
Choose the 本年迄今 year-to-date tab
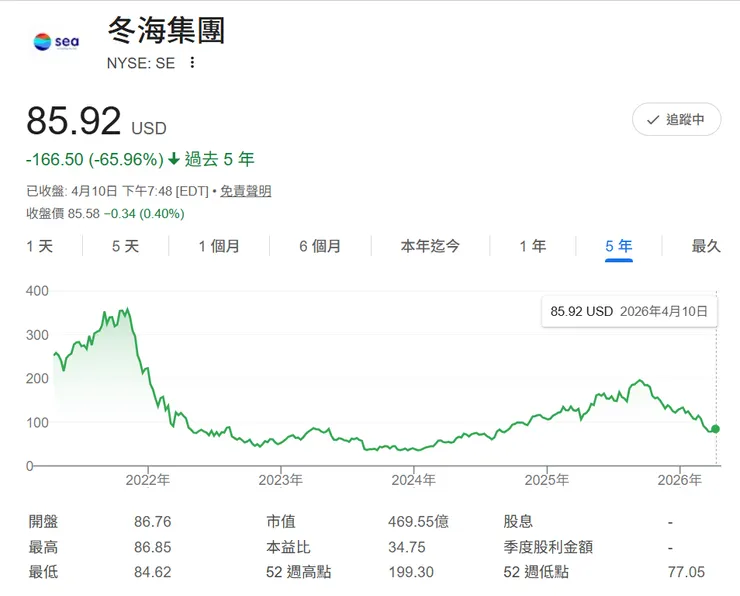[x=430, y=246]
